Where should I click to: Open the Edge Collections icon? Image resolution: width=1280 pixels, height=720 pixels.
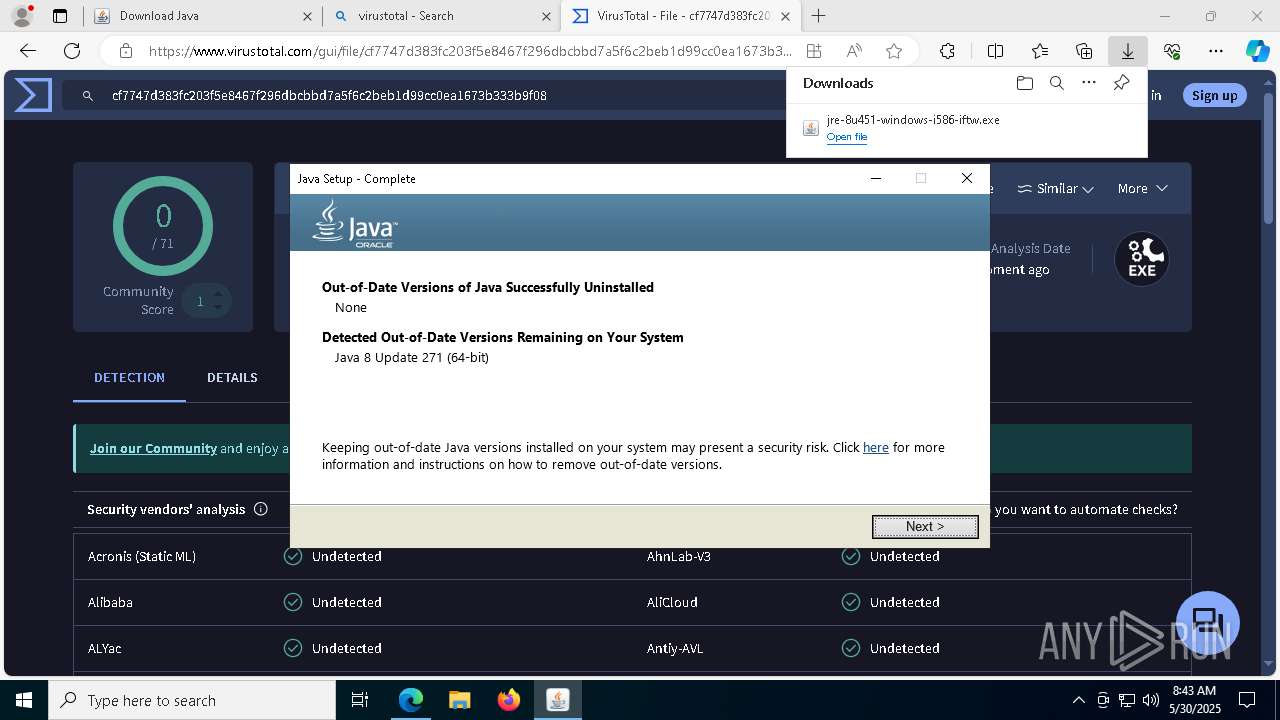click(1084, 51)
